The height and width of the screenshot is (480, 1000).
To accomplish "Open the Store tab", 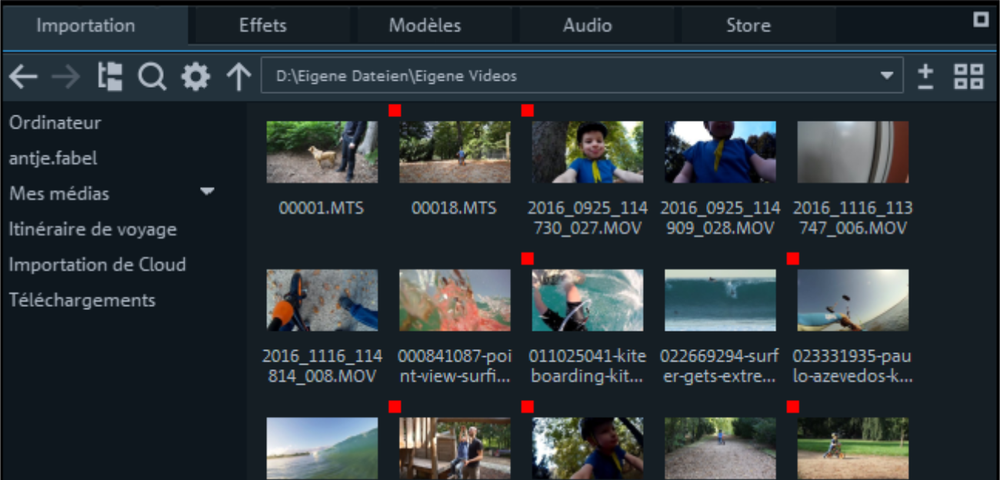I will pyautogui.click(x=748, y=26).
